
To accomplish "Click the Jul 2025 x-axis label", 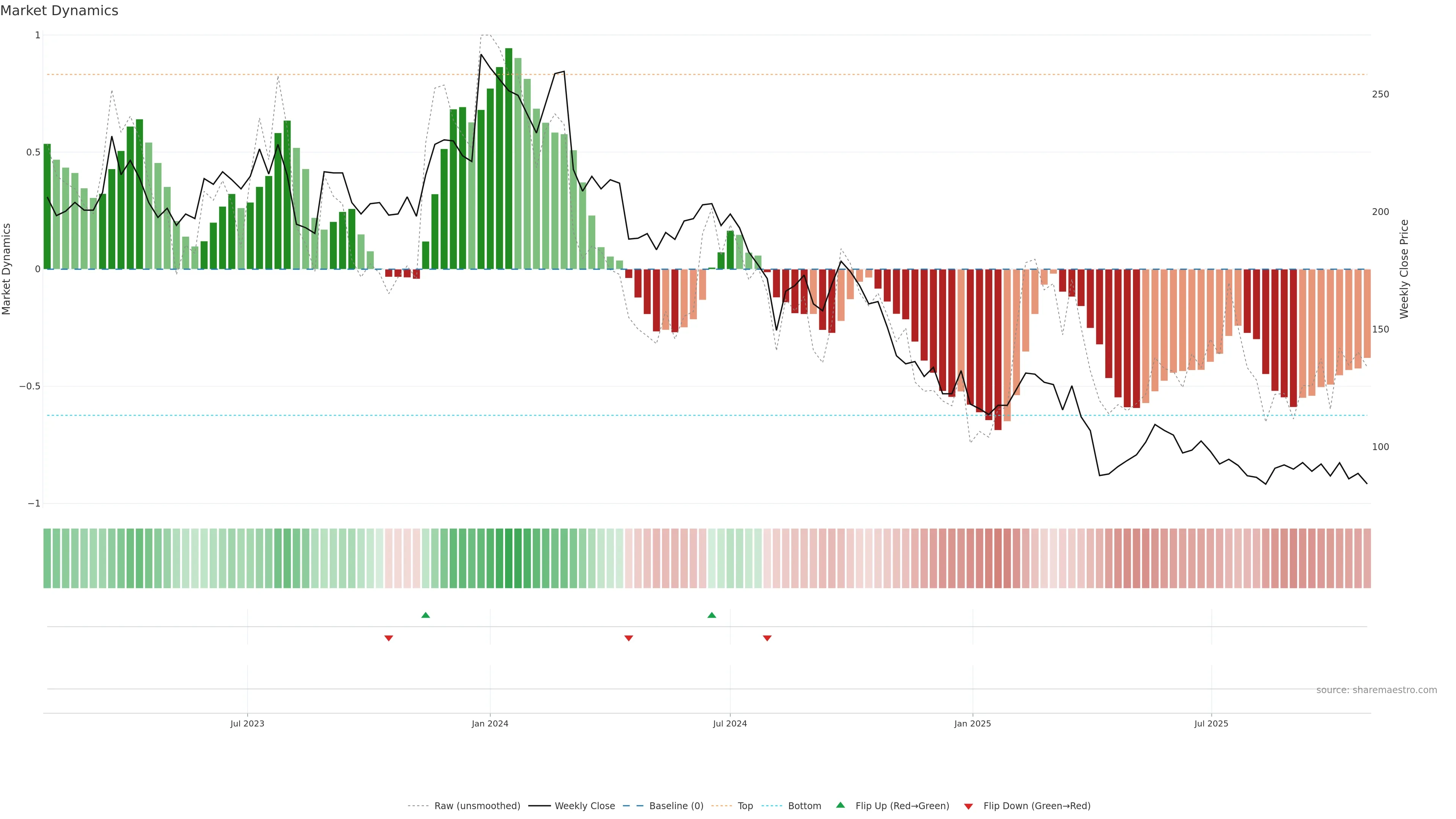I will [1211, 723].
